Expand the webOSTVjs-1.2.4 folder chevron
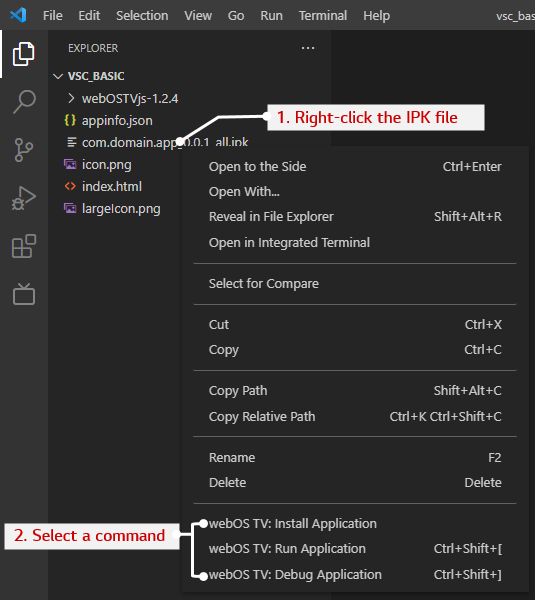Image resolution: width=535 pixels, height=600 pixels. (x=71, y=98)
